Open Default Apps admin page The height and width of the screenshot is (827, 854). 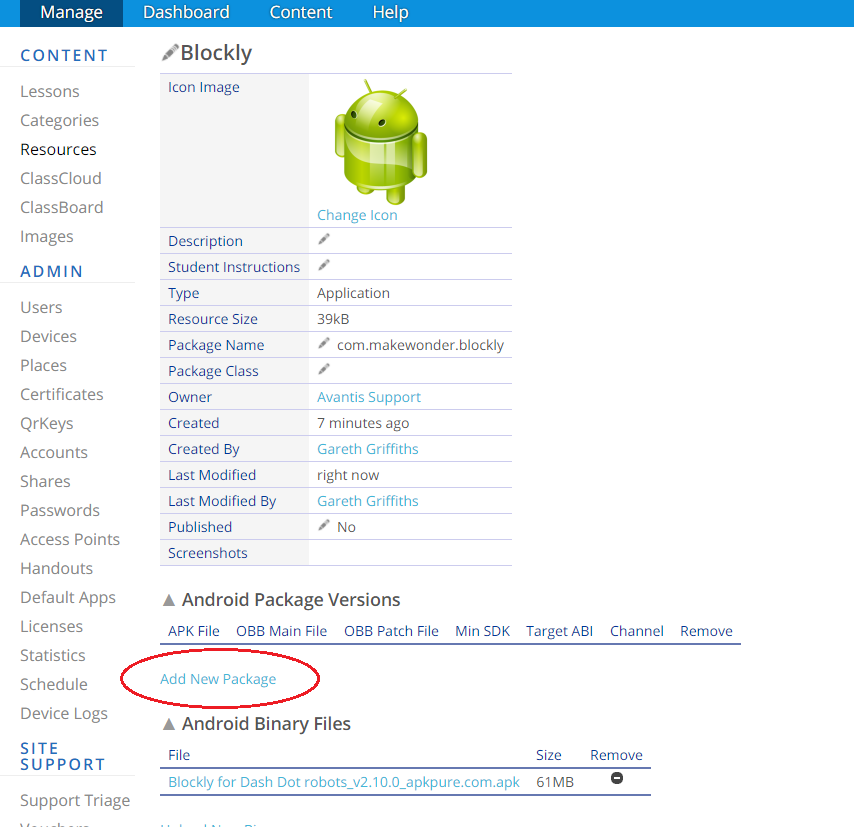tap(68, 598)
